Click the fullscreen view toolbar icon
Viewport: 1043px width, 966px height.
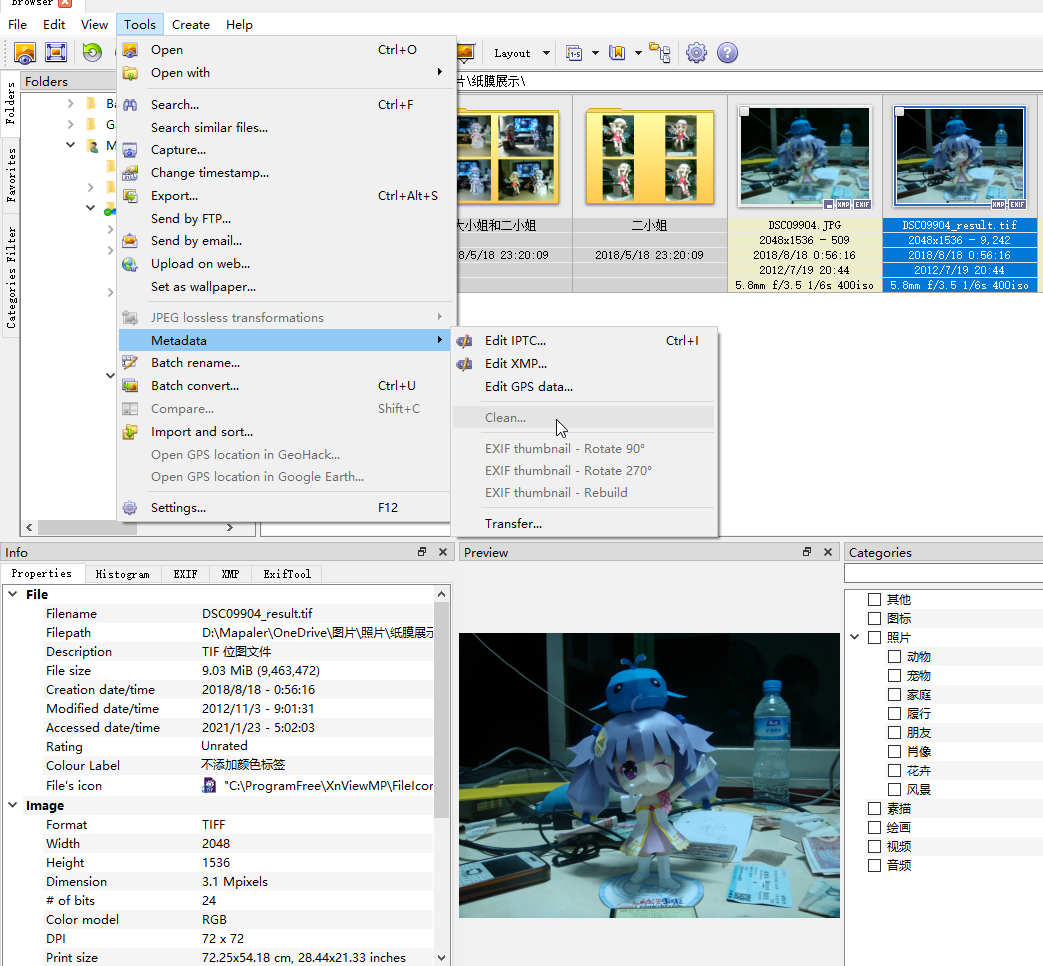[56, 53]
